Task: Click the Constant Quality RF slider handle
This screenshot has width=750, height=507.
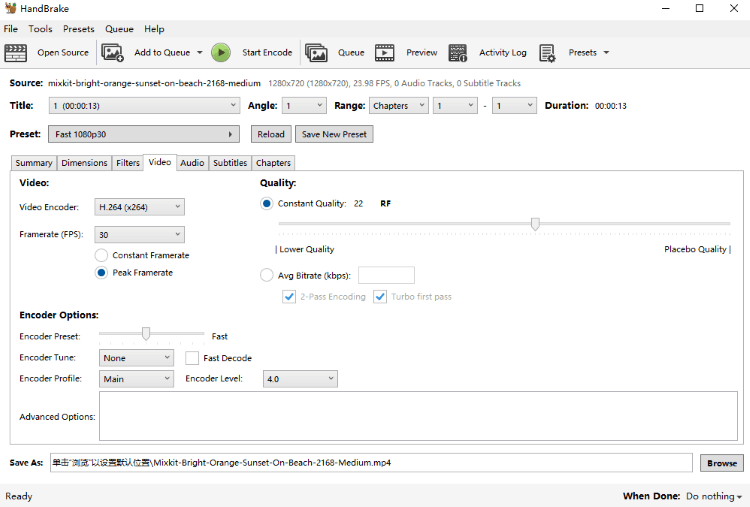Action: pos(535,224)
